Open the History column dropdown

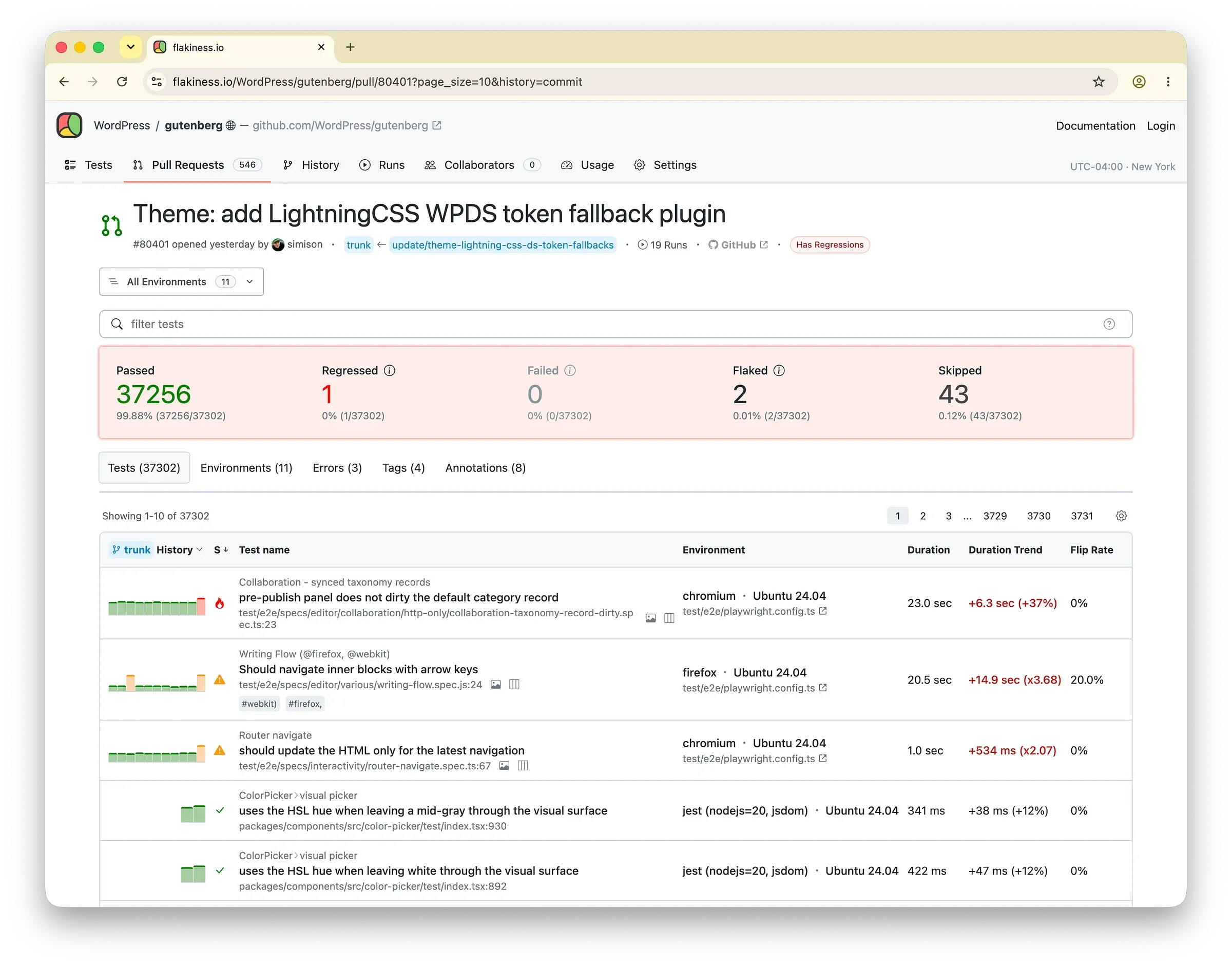tap(179, 549)
